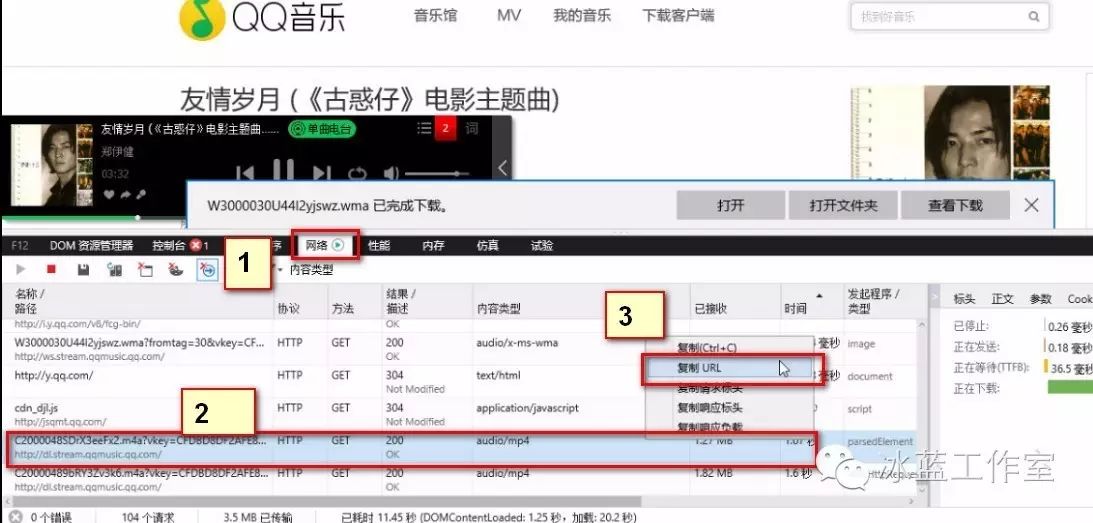Open the 正文 details tab
The width and height of the screenshot is (1093, 523).
pos(1002,298)
